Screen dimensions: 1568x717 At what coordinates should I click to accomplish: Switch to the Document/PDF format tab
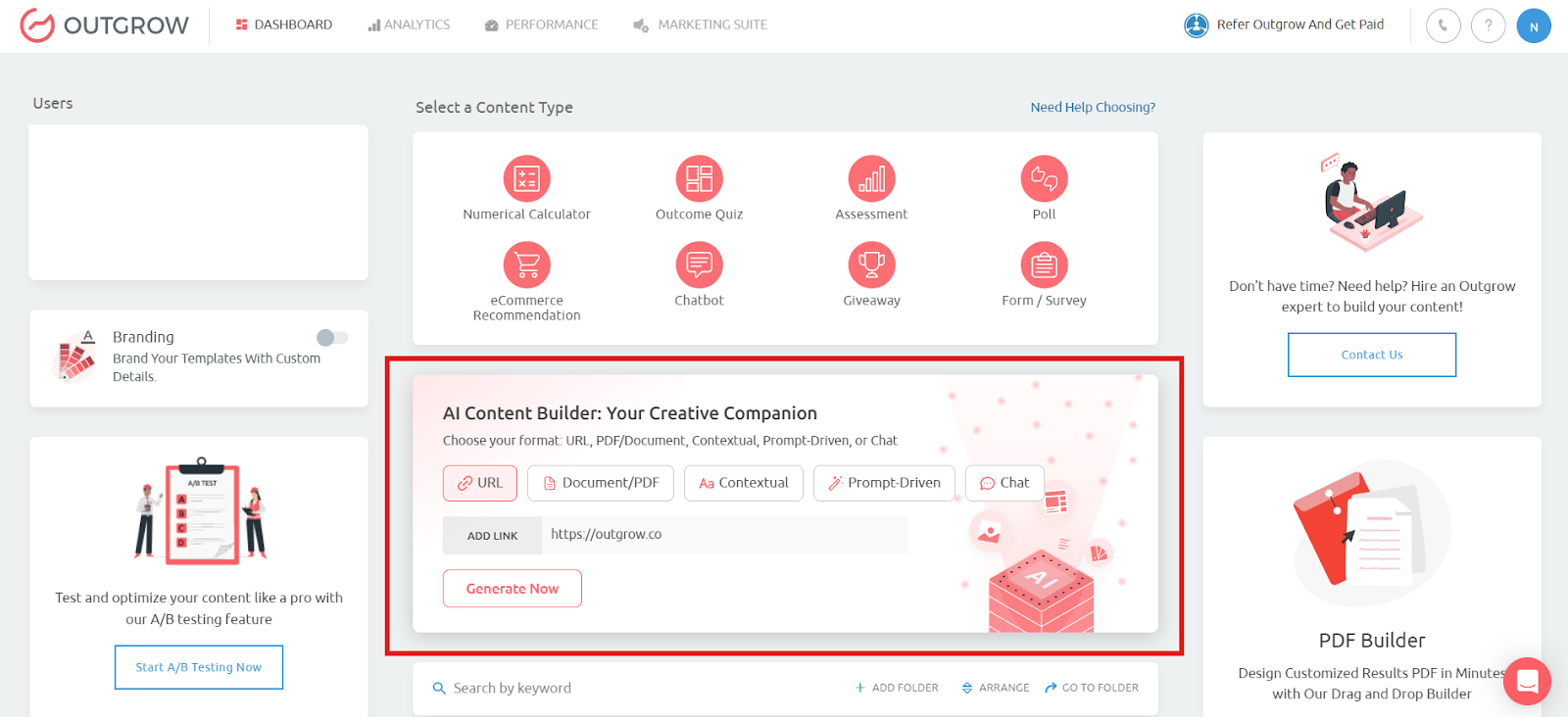pos(601,483)
